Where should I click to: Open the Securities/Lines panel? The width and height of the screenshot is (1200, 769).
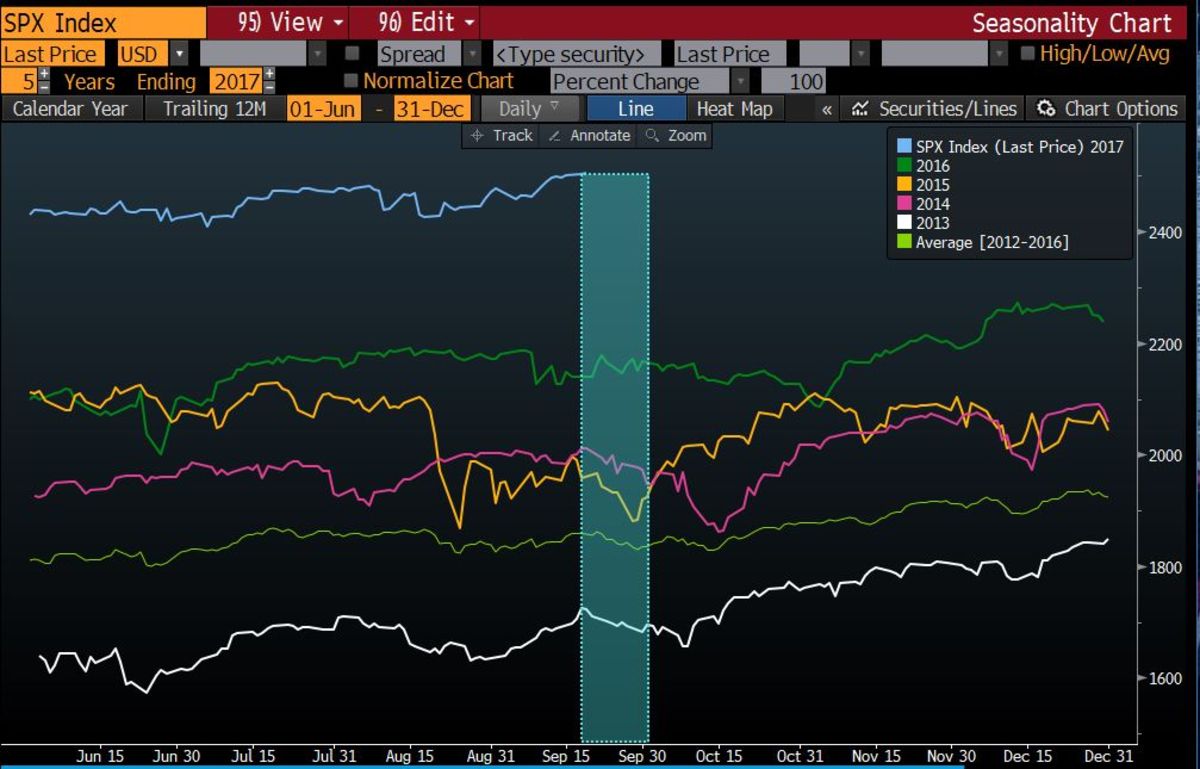[933, 108]
